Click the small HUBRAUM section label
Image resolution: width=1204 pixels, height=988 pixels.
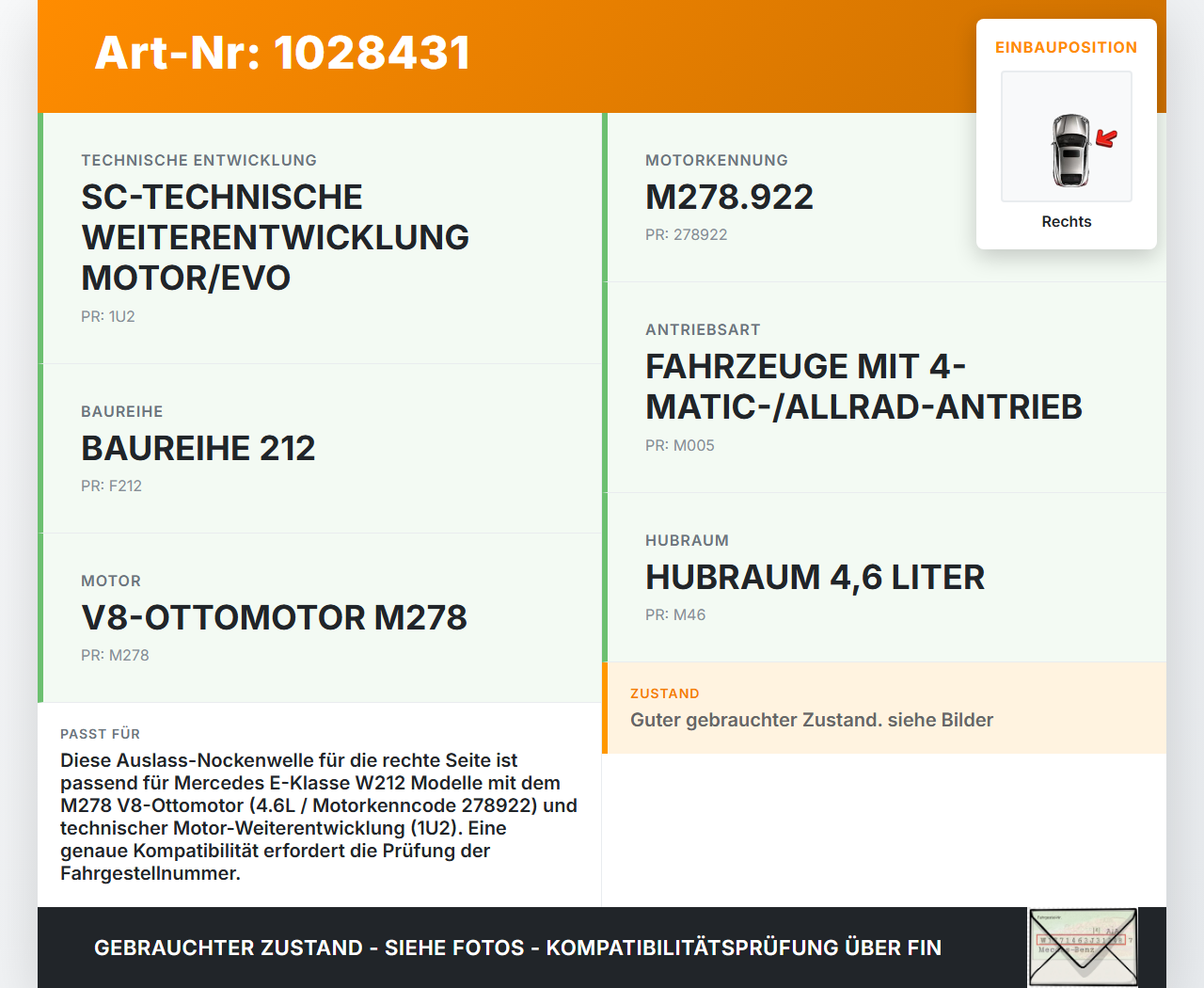tap(687, 540)
